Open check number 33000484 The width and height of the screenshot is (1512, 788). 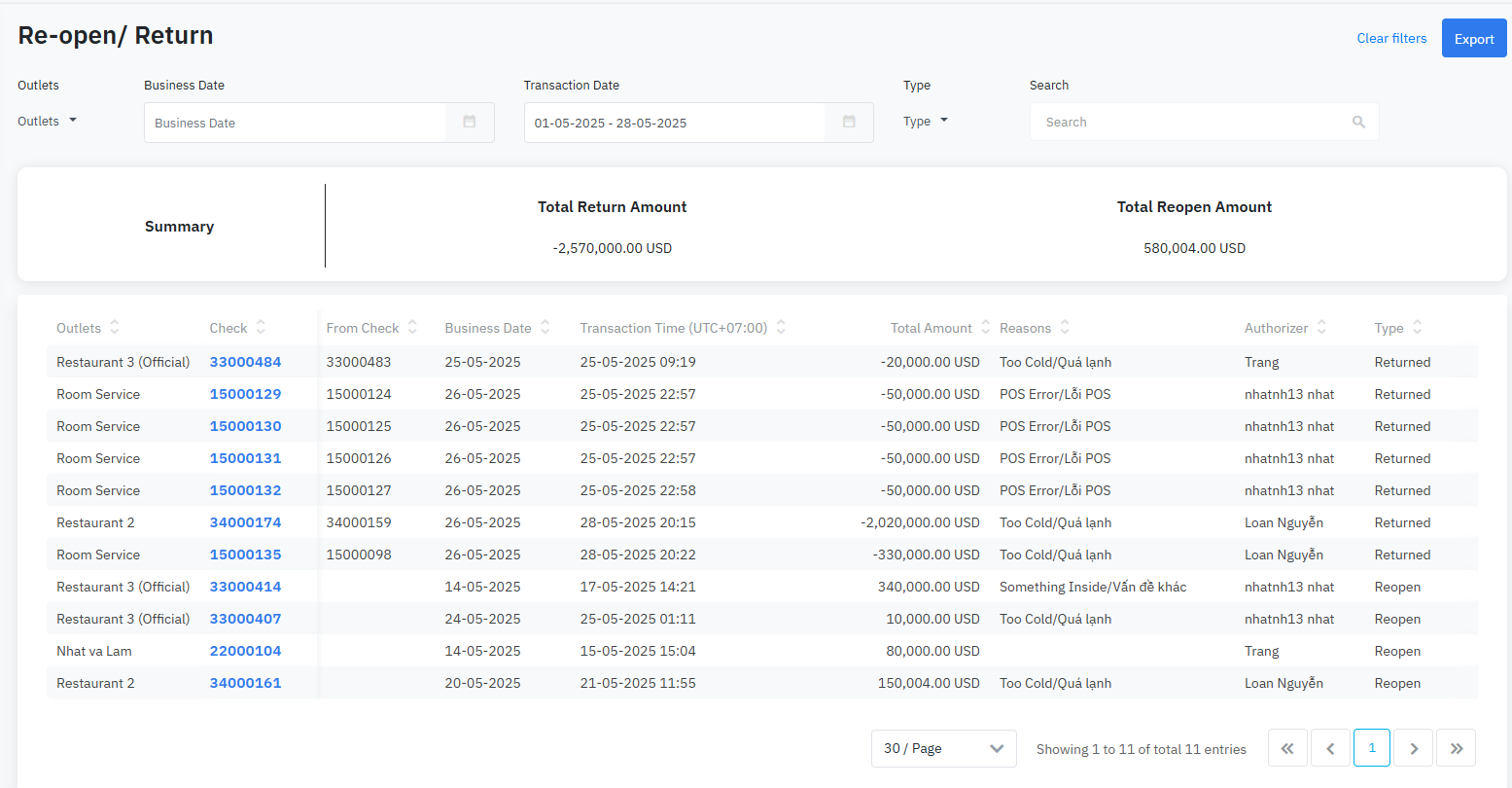tap(245, 362)
